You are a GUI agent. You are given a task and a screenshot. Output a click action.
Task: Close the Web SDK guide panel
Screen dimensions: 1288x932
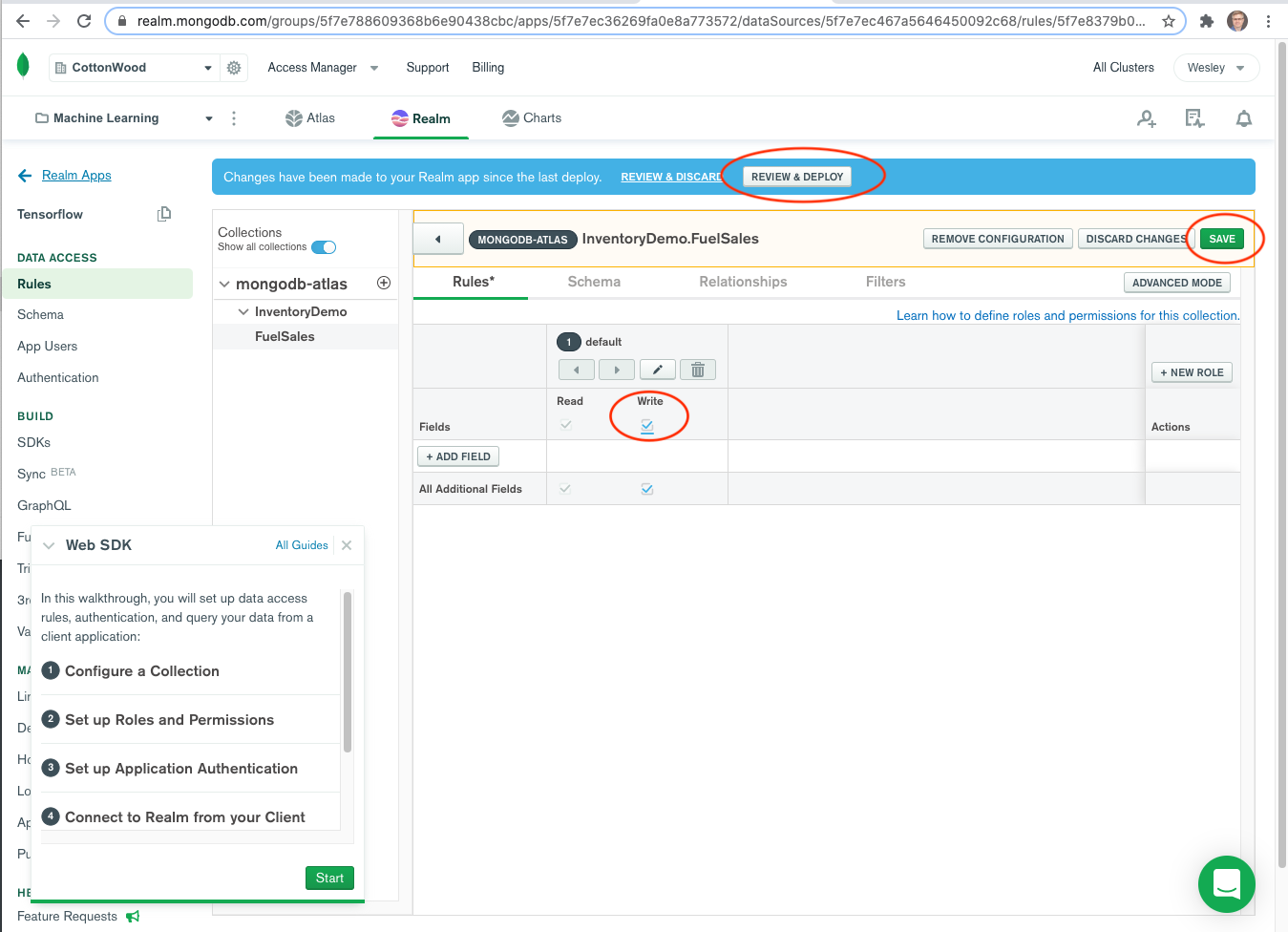(347, 545)
